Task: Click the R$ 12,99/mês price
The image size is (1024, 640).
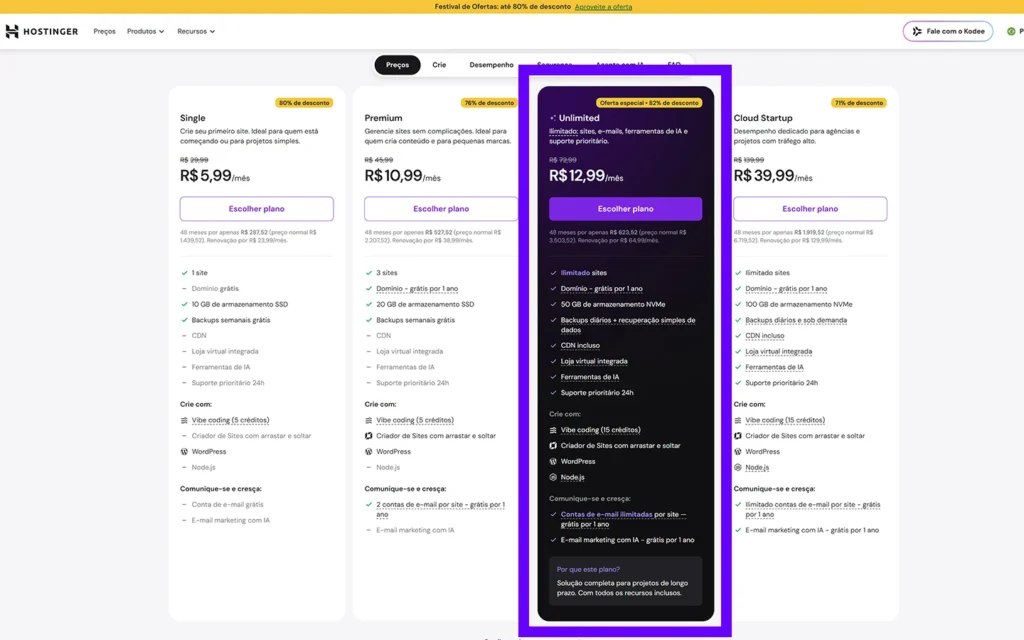Action: tap(586, 176)
